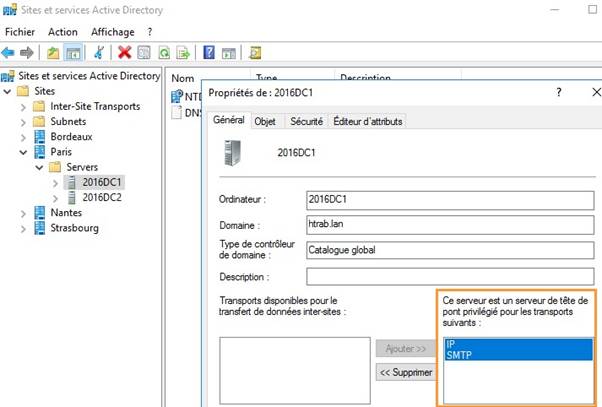Click the Ajouter >> button
This screenshot has height=407, width=602.
406,349
